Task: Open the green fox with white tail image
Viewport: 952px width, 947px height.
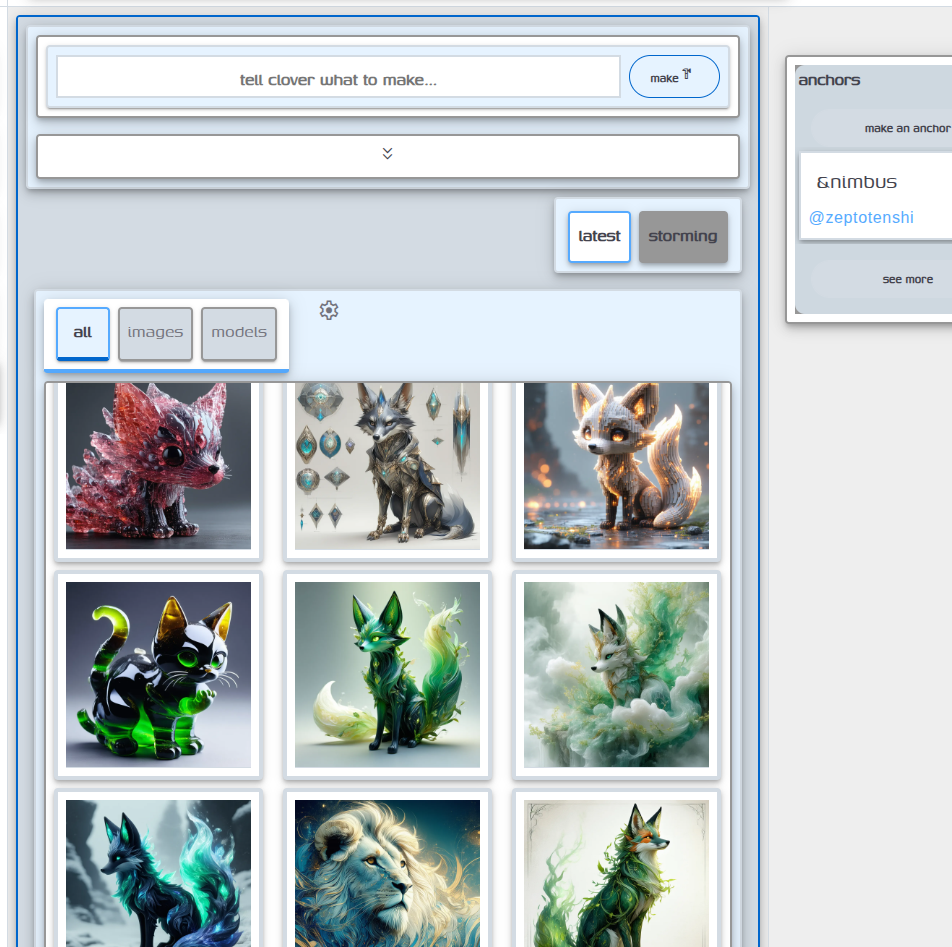Action: click(x=387, y=674)
